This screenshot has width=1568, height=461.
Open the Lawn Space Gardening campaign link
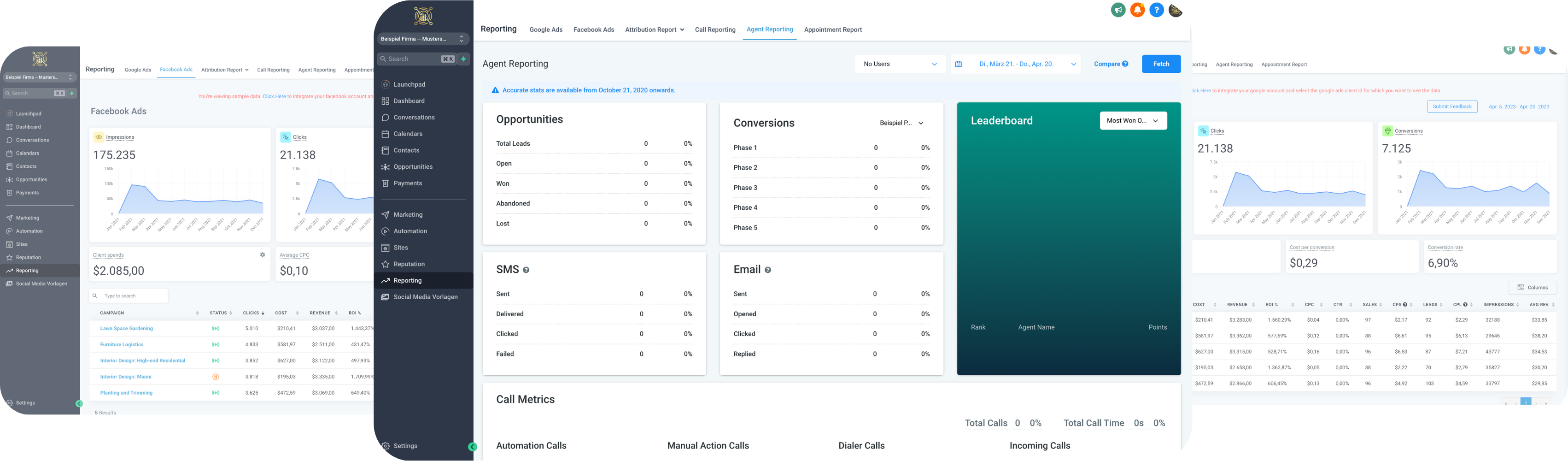point(126,329)
